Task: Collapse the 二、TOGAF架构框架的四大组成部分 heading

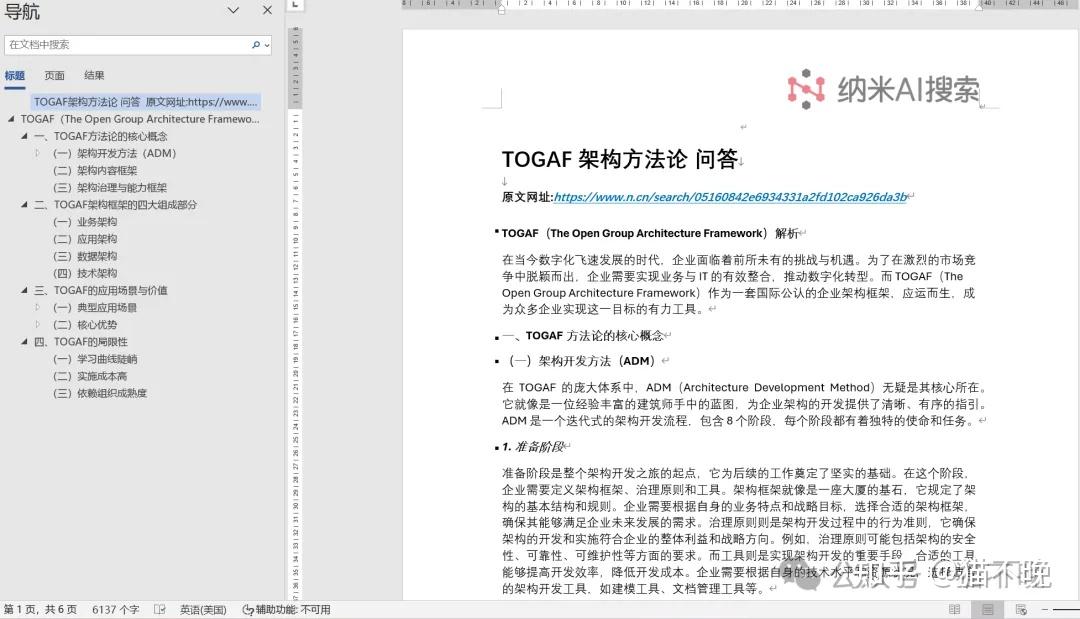Action: [x=25, y=204]
